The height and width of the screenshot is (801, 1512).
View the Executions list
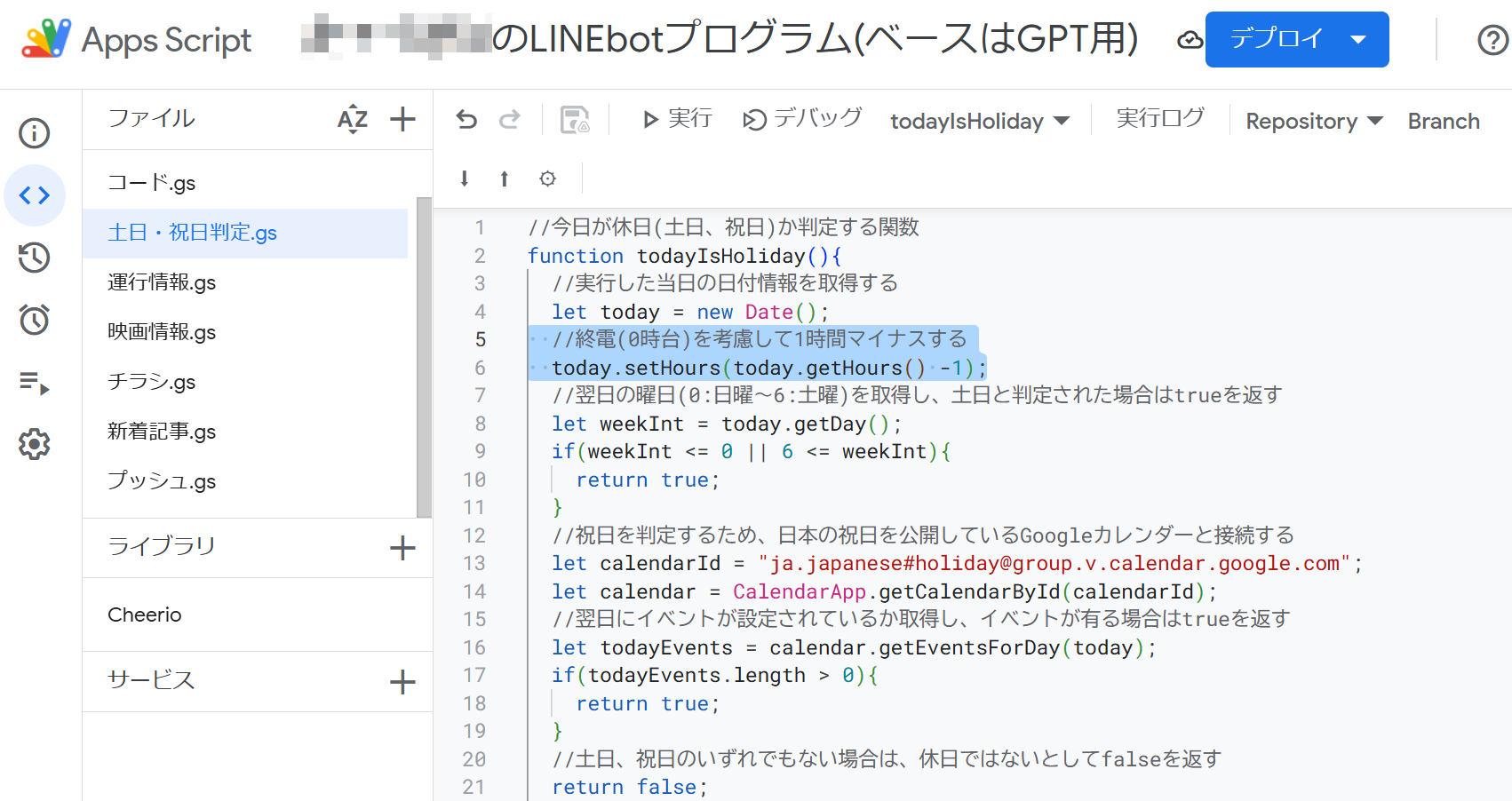34,385
